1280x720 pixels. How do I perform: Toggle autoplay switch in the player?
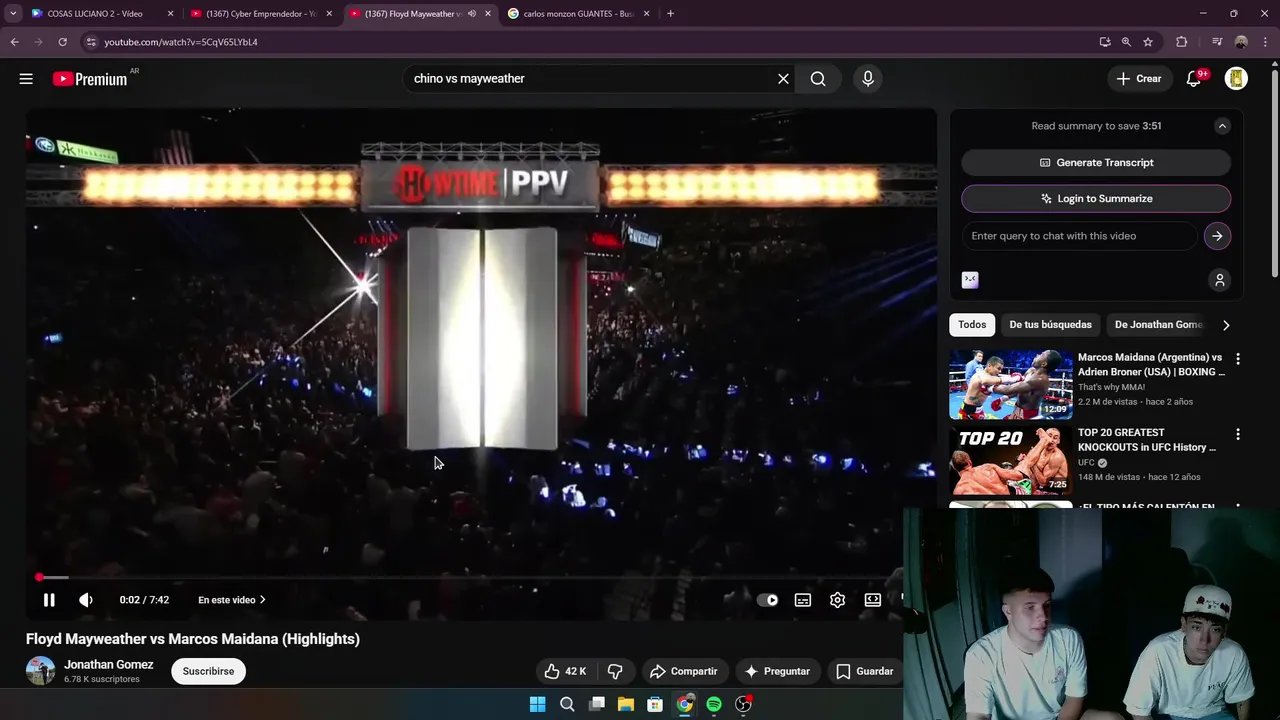[768, 600]
